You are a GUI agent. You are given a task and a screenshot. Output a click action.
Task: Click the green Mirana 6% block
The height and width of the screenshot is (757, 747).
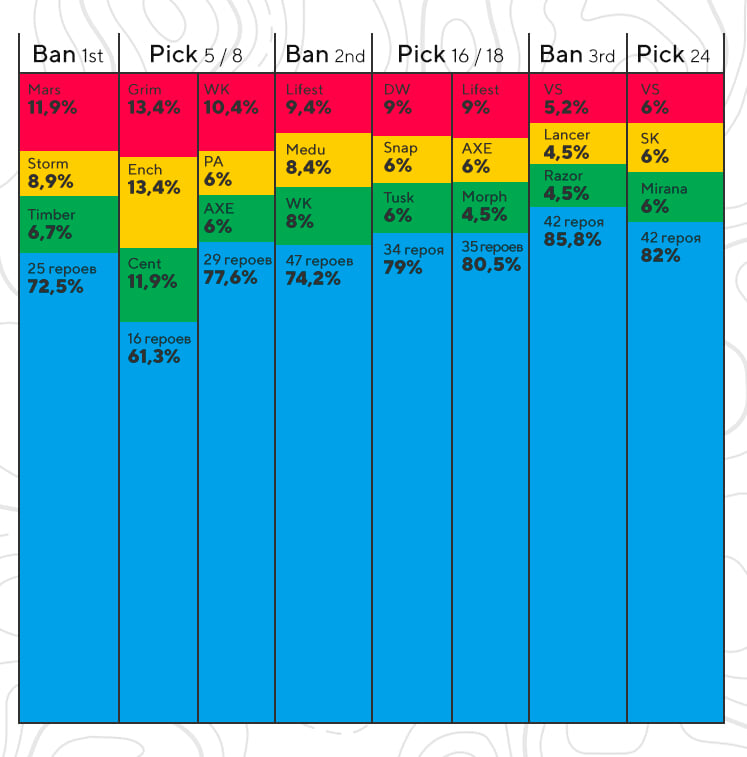pos(675,197)
